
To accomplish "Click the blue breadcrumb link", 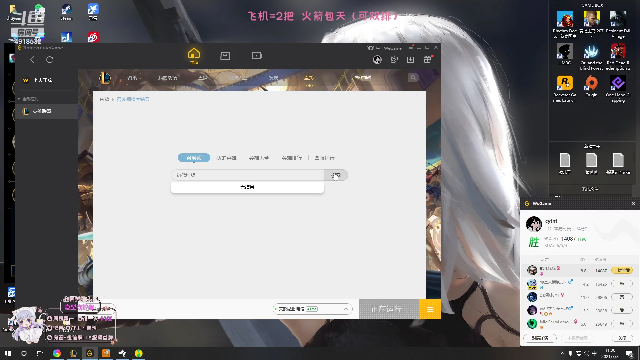I will pos(133,99).
